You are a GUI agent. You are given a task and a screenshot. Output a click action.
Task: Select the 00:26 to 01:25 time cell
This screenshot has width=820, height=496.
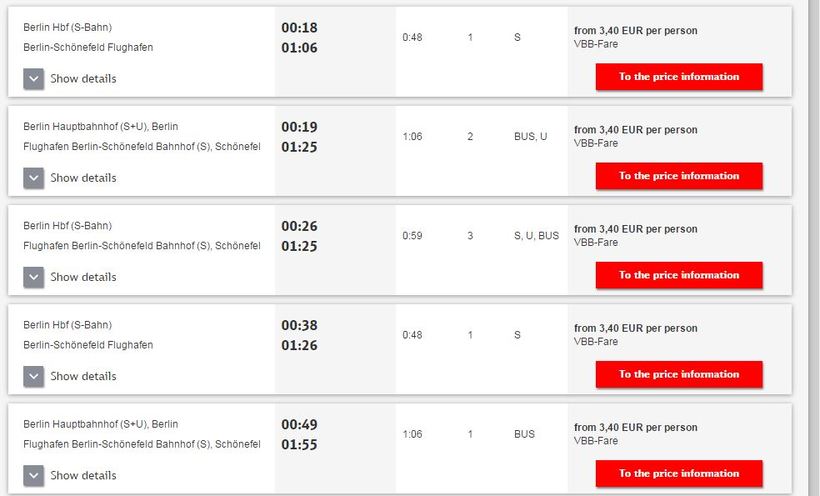[x=335, y=250]
